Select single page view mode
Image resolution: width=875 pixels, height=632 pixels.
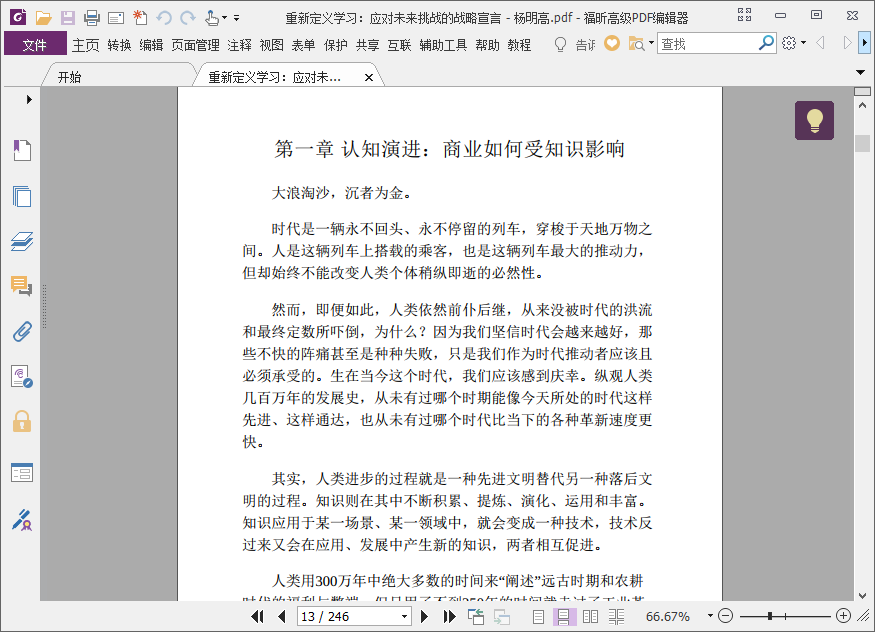(539, 616)
